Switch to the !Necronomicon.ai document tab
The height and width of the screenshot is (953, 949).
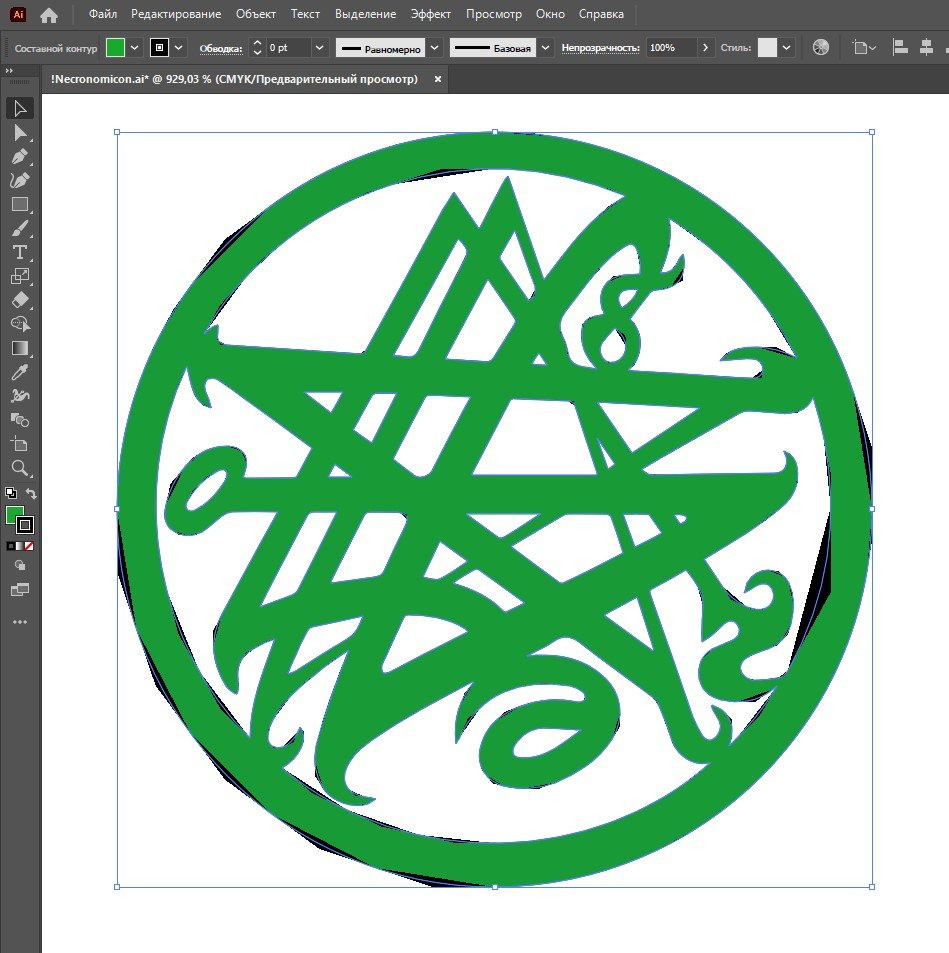coord(234,79)
